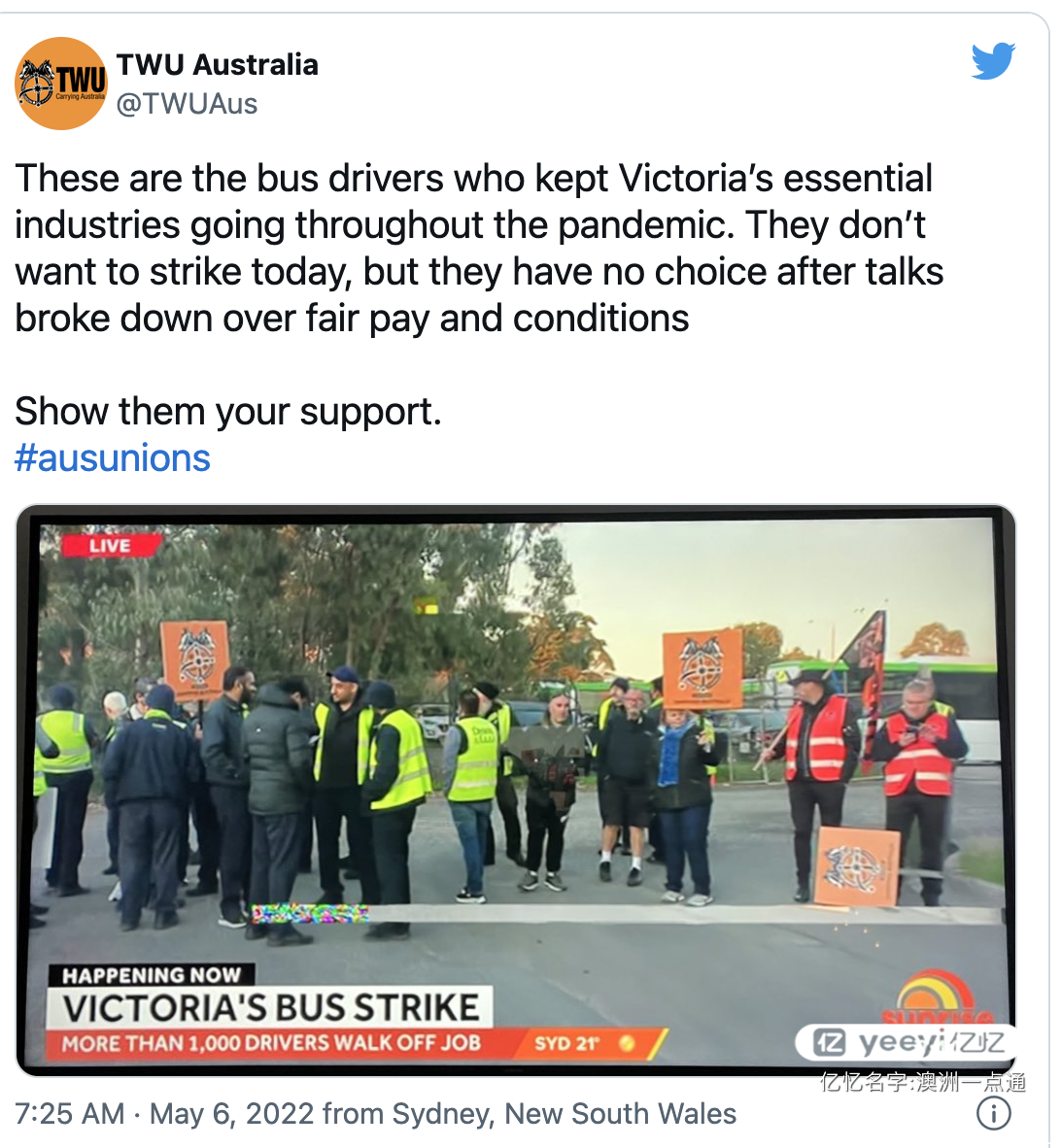Screen dimensions: 1061x1148
Task: Click the TWU Australia display name
Action: tap(217, 64)
